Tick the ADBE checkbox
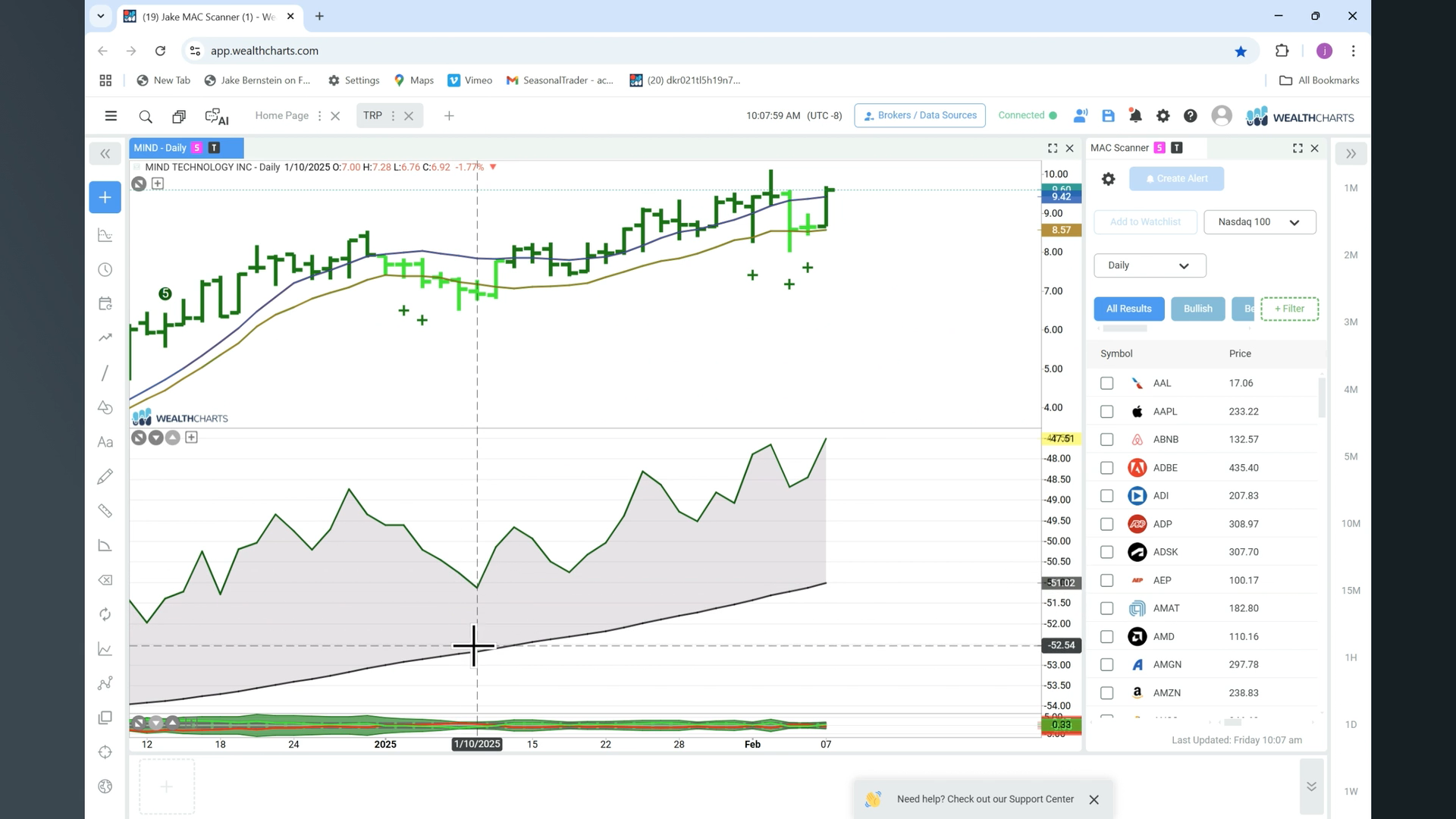The image size is (1456, 819). click(x=1106, y=468)
